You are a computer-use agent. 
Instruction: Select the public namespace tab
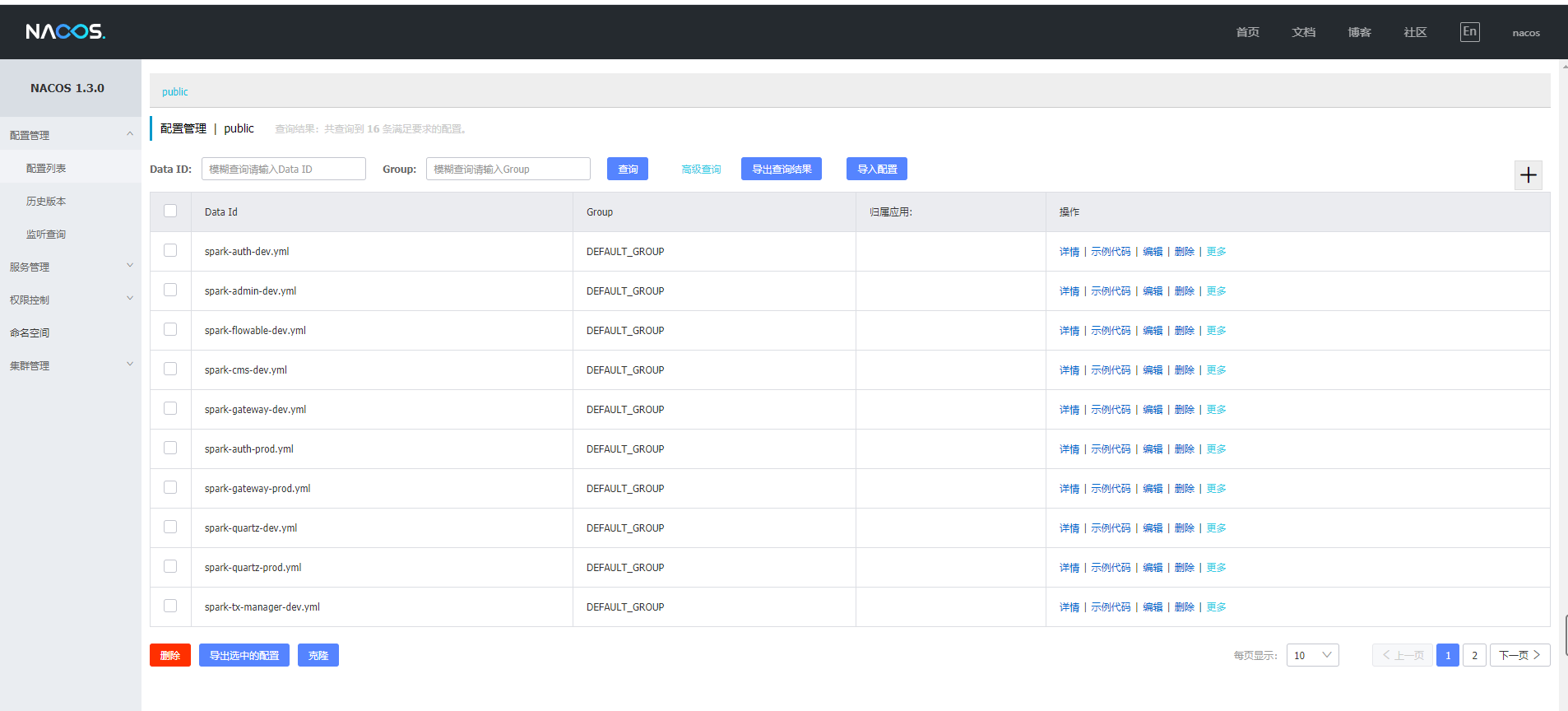174,91
